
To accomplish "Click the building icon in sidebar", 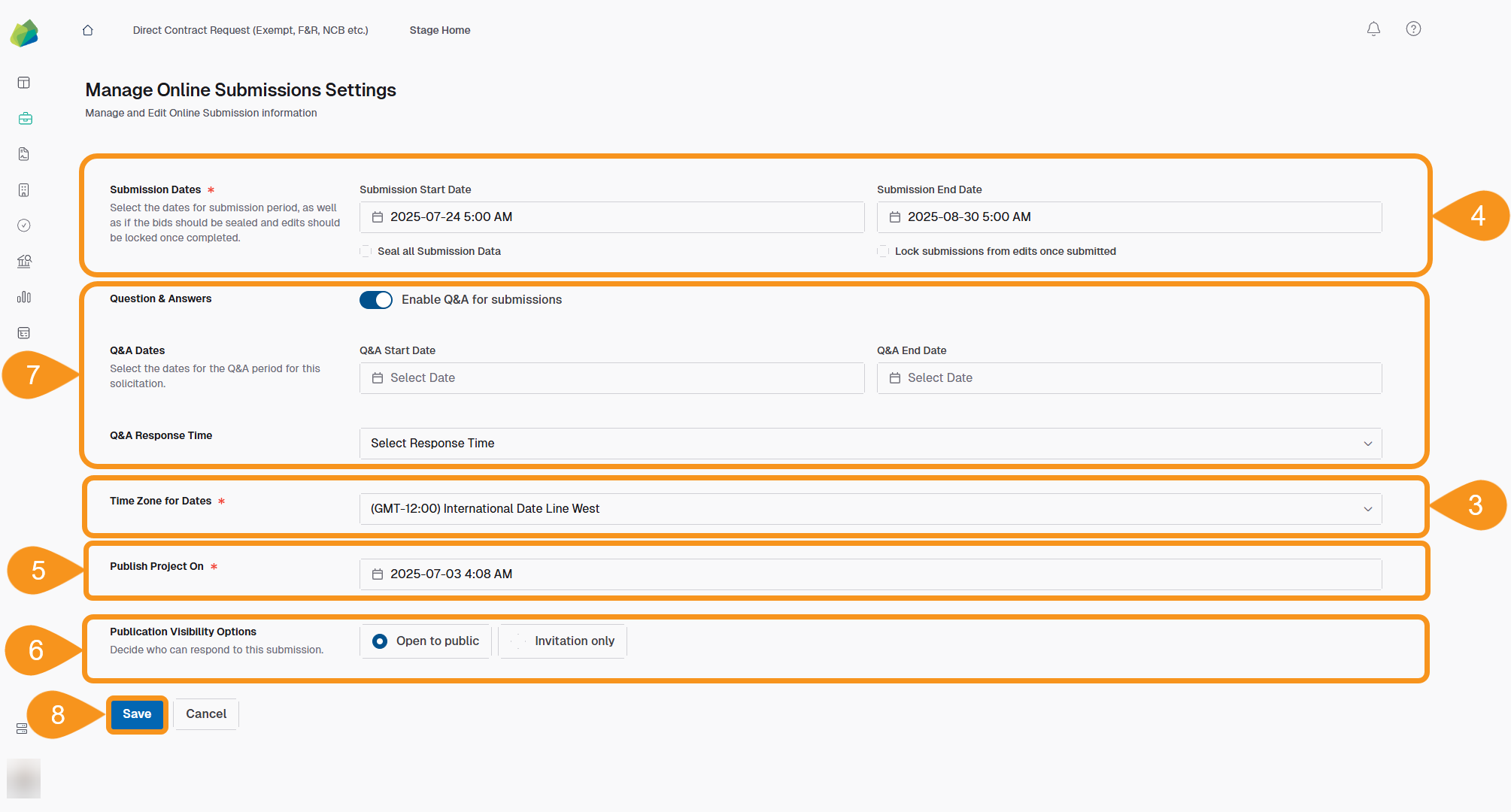I will click(x=23, y=189).
